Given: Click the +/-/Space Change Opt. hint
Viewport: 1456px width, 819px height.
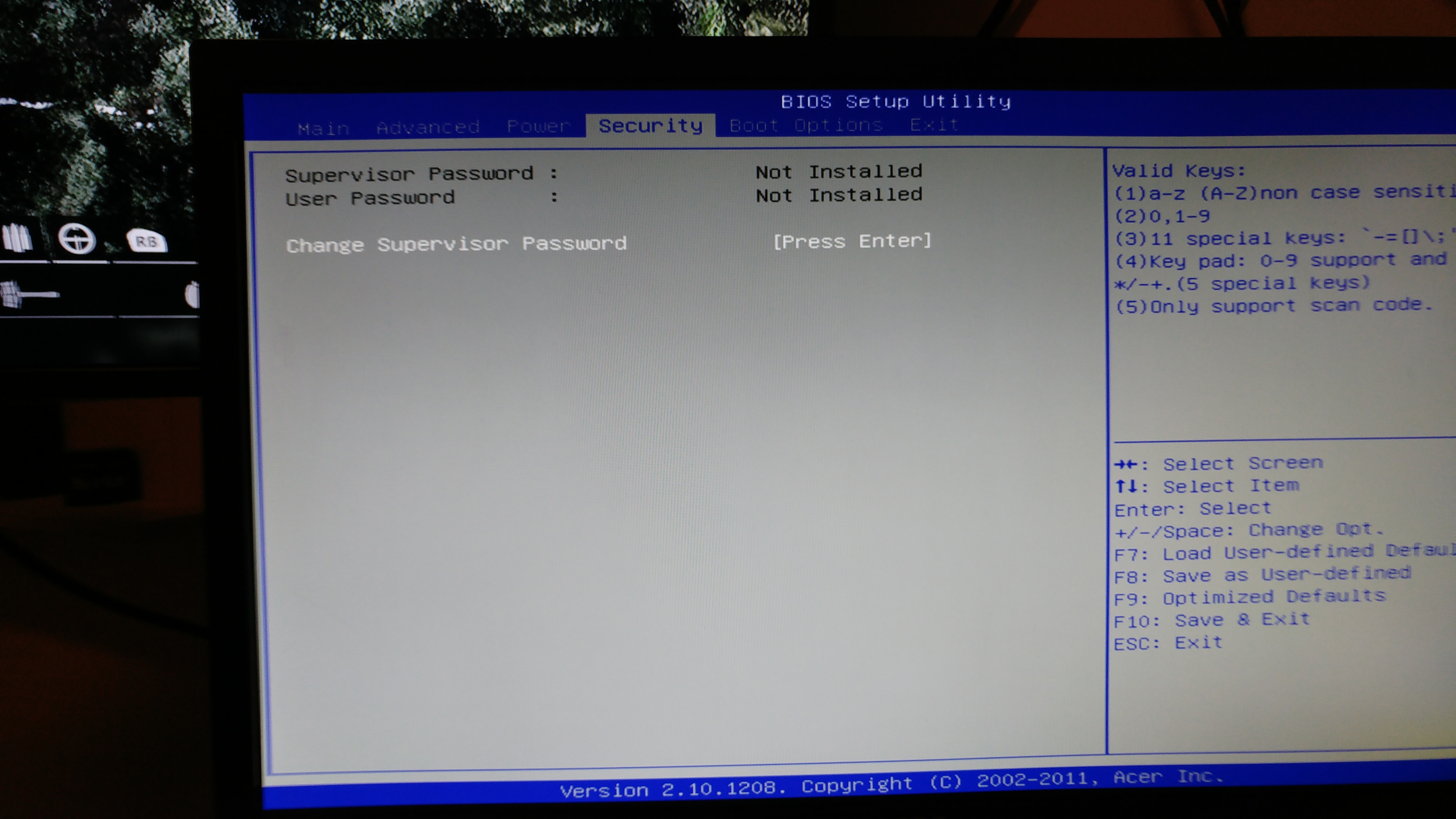Looking at the screenshot, I should coord(1249,531).
